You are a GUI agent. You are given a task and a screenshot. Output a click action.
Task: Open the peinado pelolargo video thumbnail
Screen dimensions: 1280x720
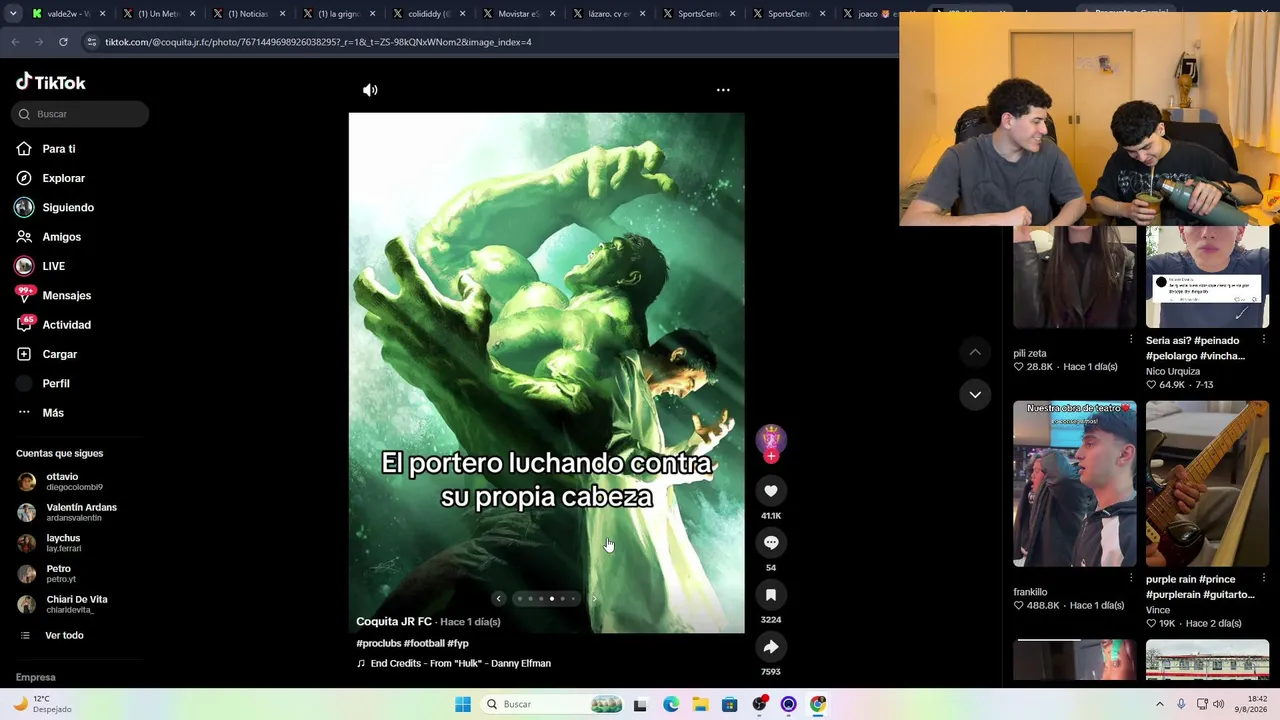click(1208, 277)
